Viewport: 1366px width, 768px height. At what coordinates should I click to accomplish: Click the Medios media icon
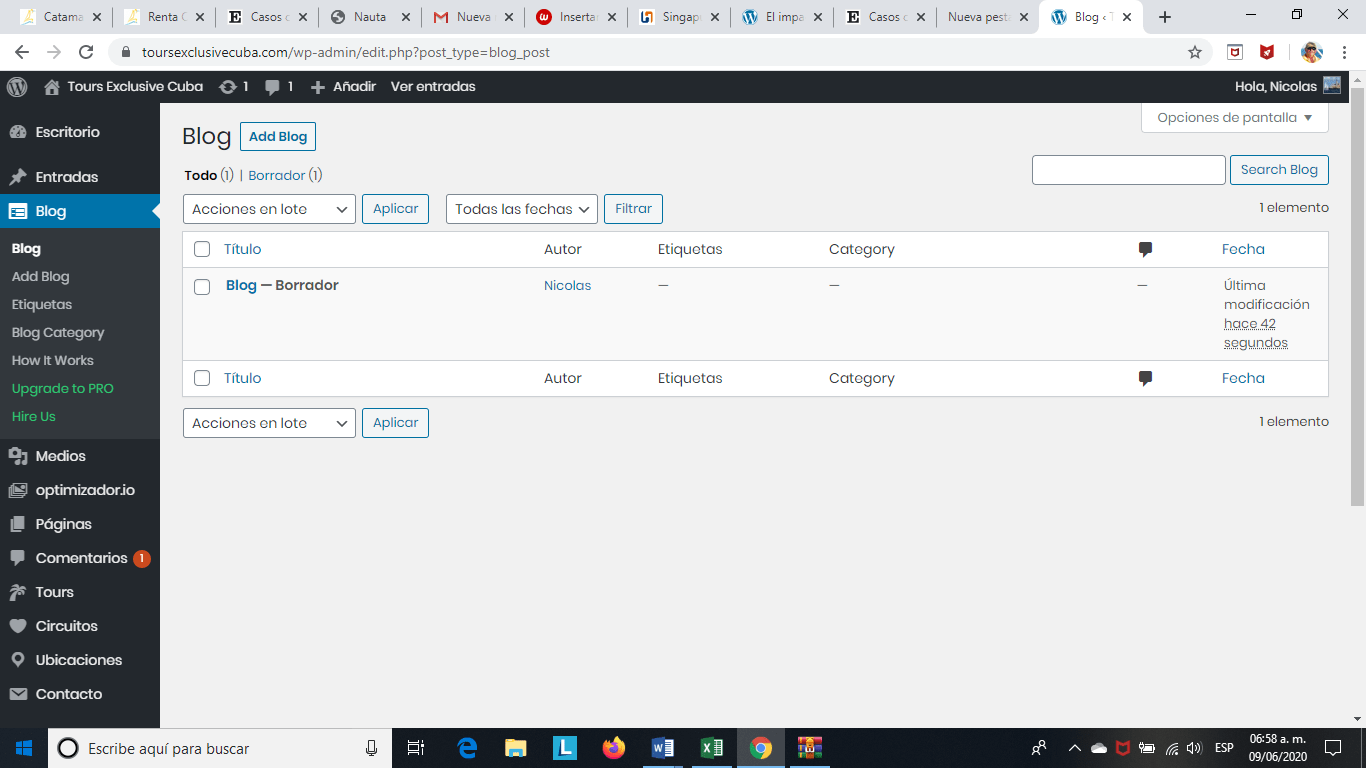pos(17,456)
